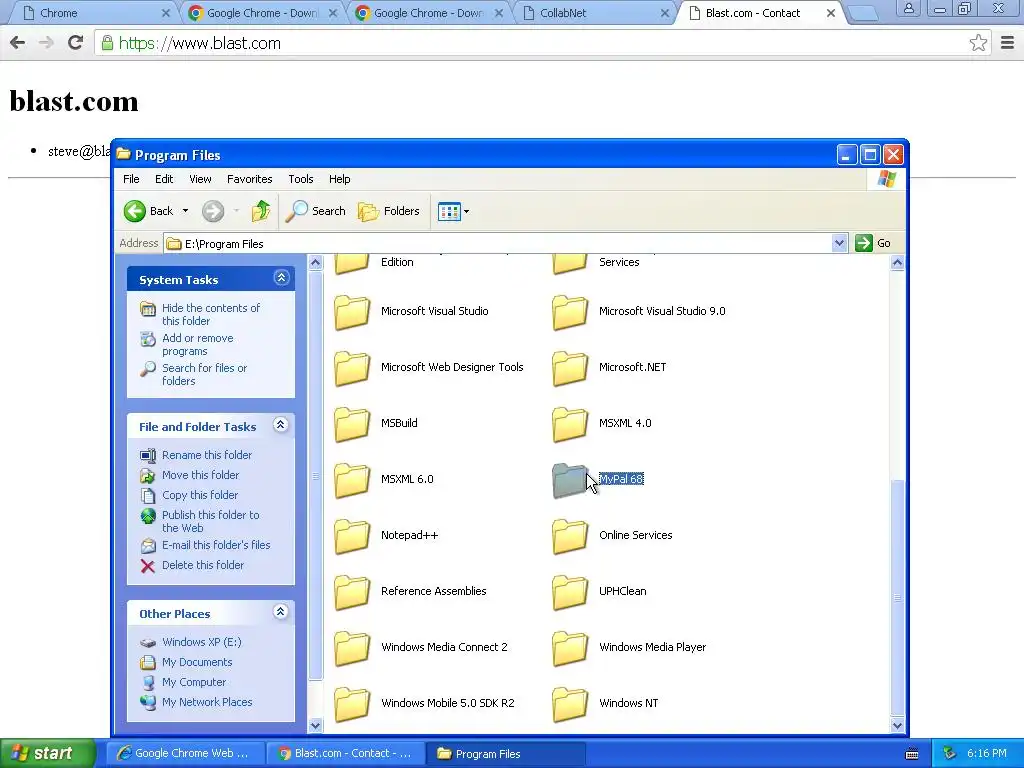
Task: Click the Up folder icon
Action: tap(261, 211)
